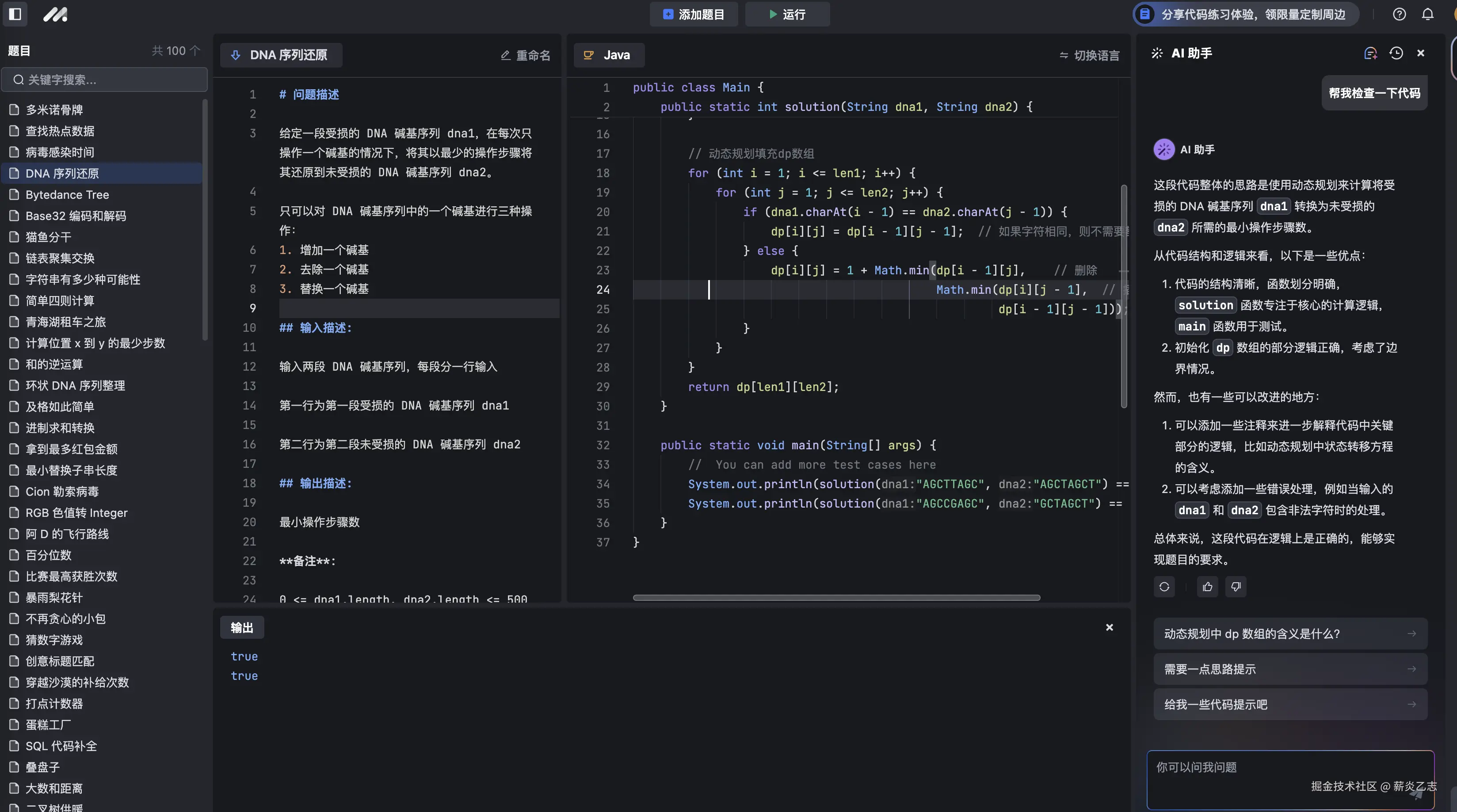Screen dimensions: 1457x812
Task: Give a thumbs up to the AI response
Action: [x=1207, y=587]
